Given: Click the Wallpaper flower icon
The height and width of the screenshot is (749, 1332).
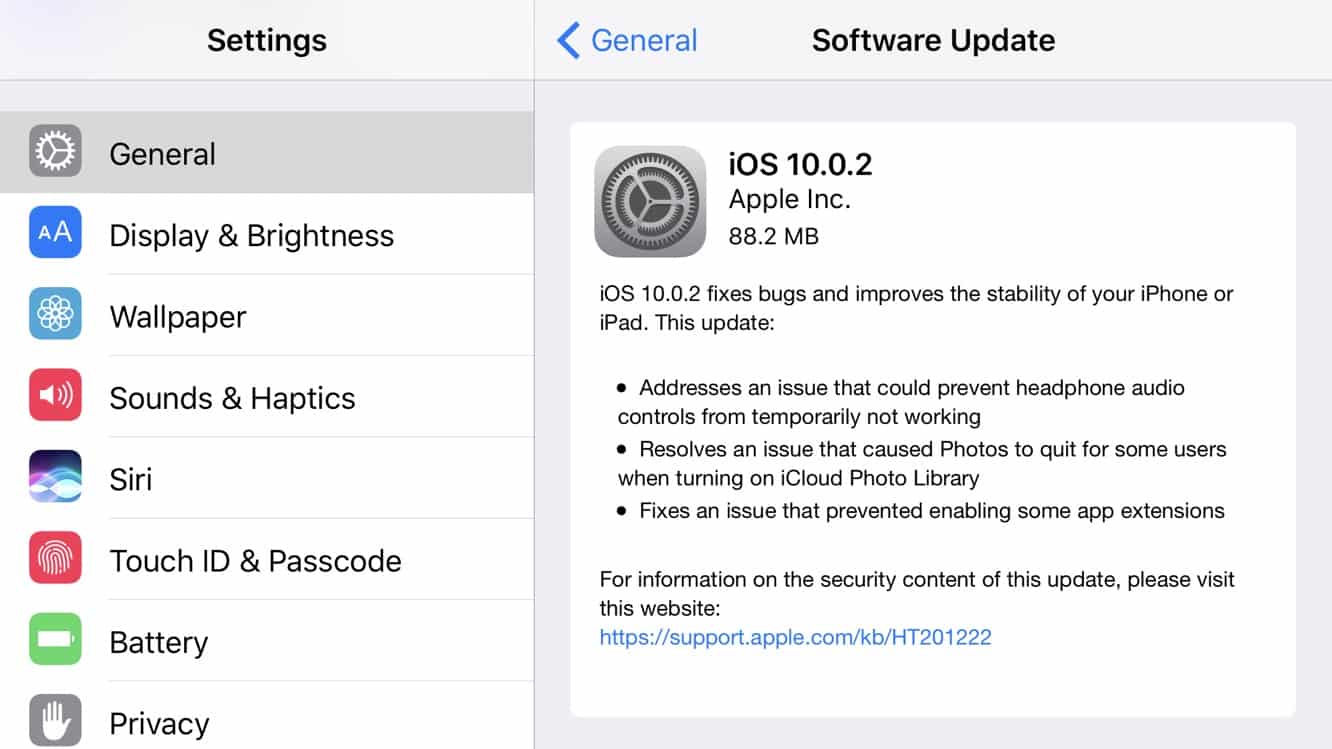Looking at the screenshot, I should pos(55,315).
